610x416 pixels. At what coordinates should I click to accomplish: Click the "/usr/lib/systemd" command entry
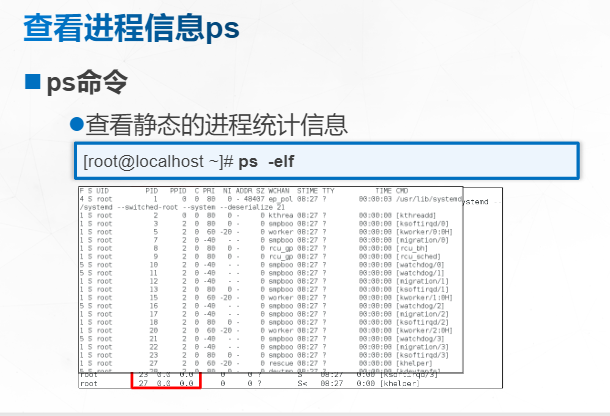[429, 199]
